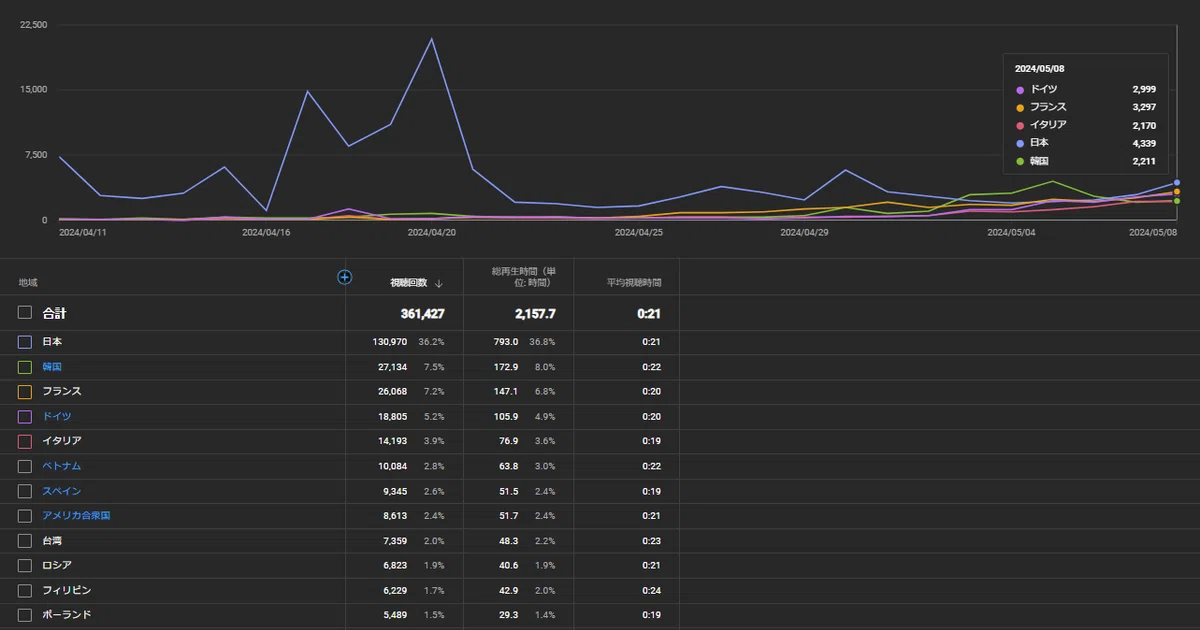Open the 韓国 region link

point(52,367)
